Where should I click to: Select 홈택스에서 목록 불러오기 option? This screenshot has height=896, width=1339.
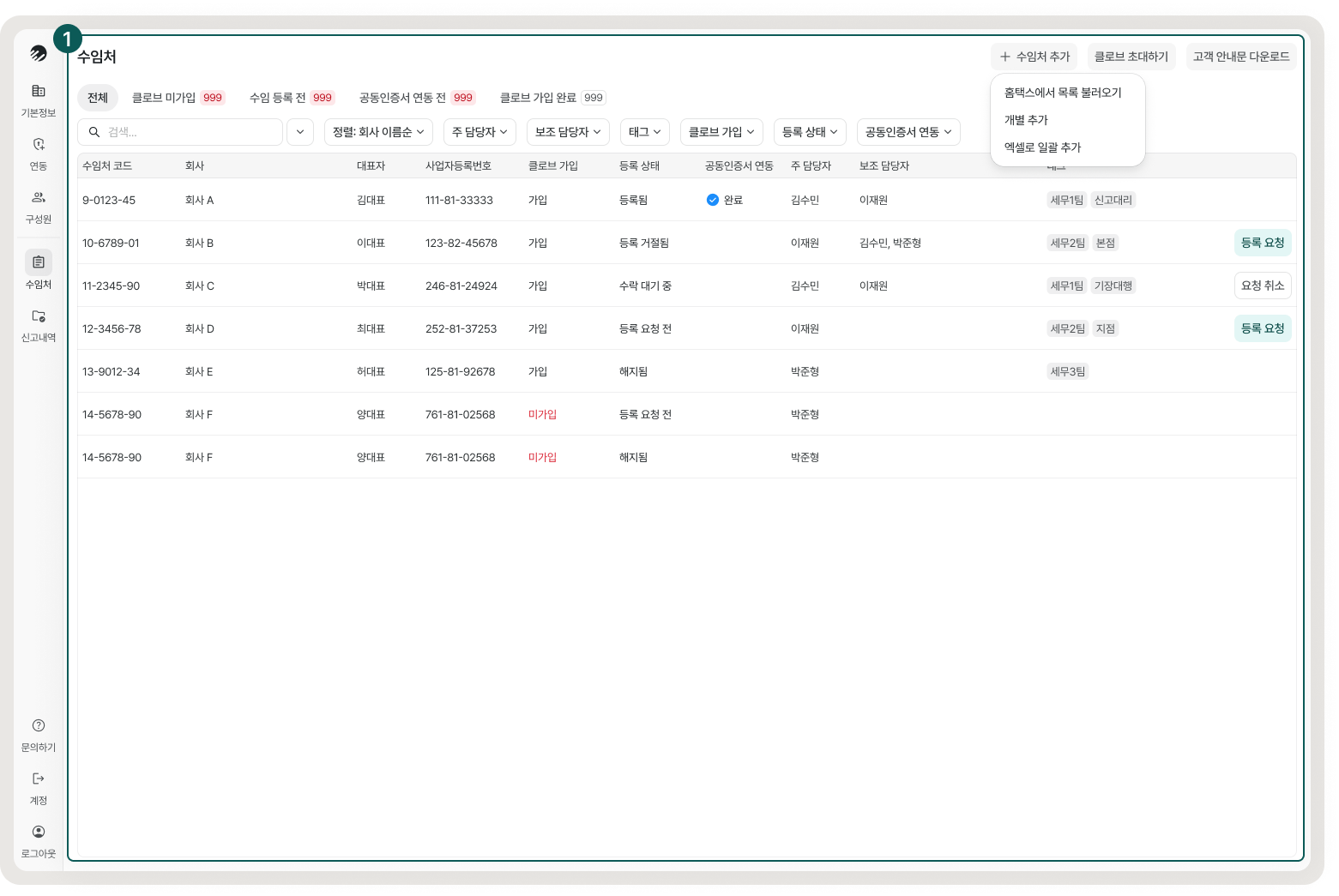click(x=1063, y=93)
